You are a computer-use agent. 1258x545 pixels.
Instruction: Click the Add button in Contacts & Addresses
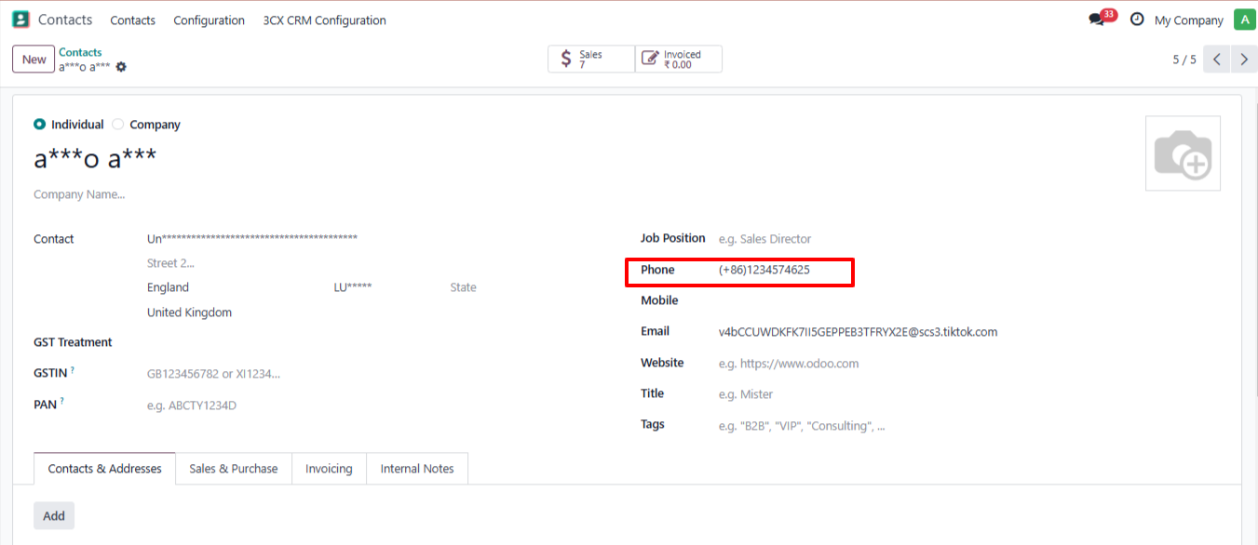pyautogui.click(x=54, y=516)
